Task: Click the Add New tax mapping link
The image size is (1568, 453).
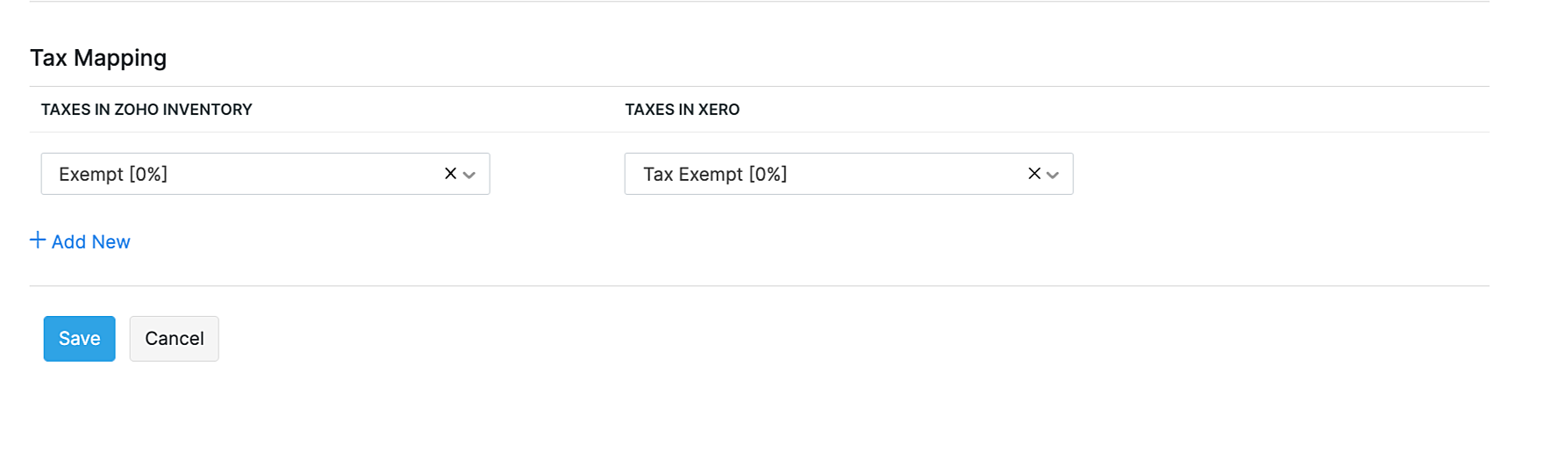Action: [90, 241]
